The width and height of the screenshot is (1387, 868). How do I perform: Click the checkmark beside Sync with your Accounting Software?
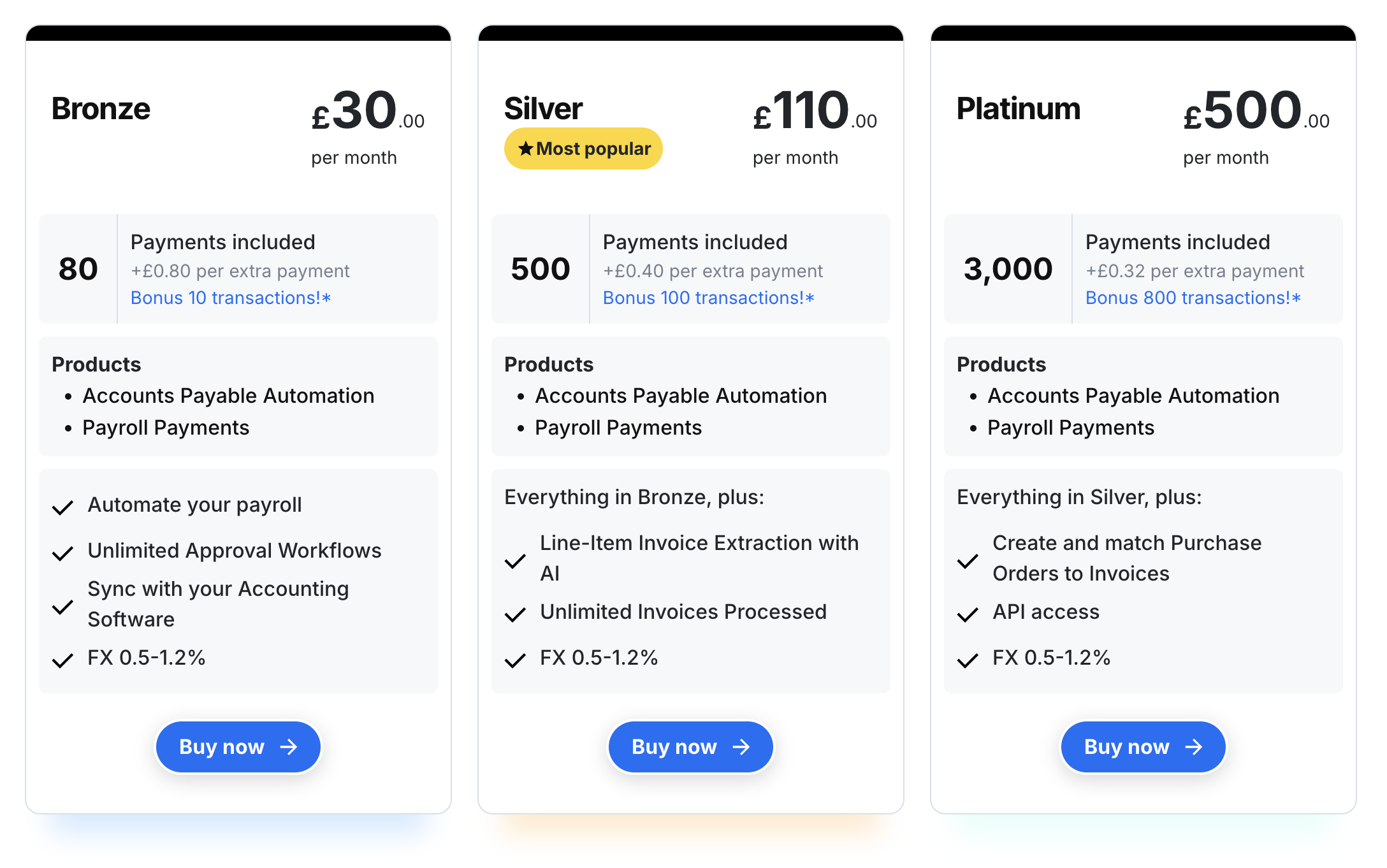(x=62, y=607)
